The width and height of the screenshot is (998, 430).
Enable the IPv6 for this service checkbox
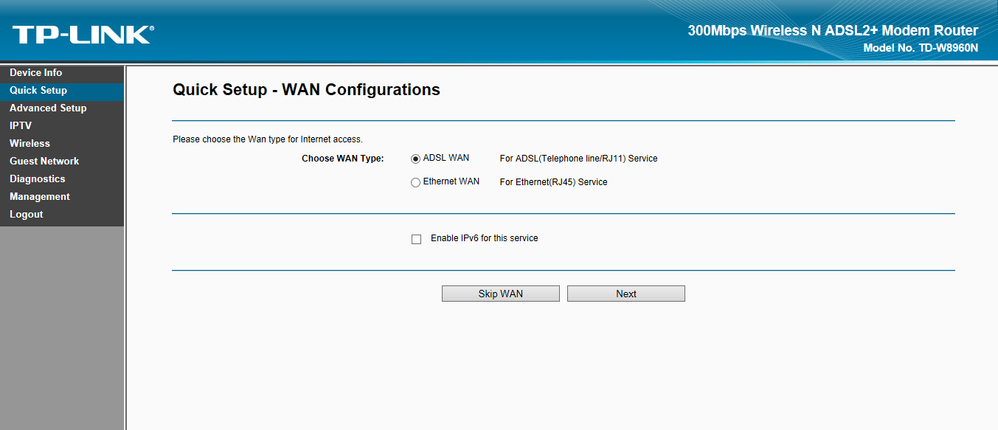point(416,239)
